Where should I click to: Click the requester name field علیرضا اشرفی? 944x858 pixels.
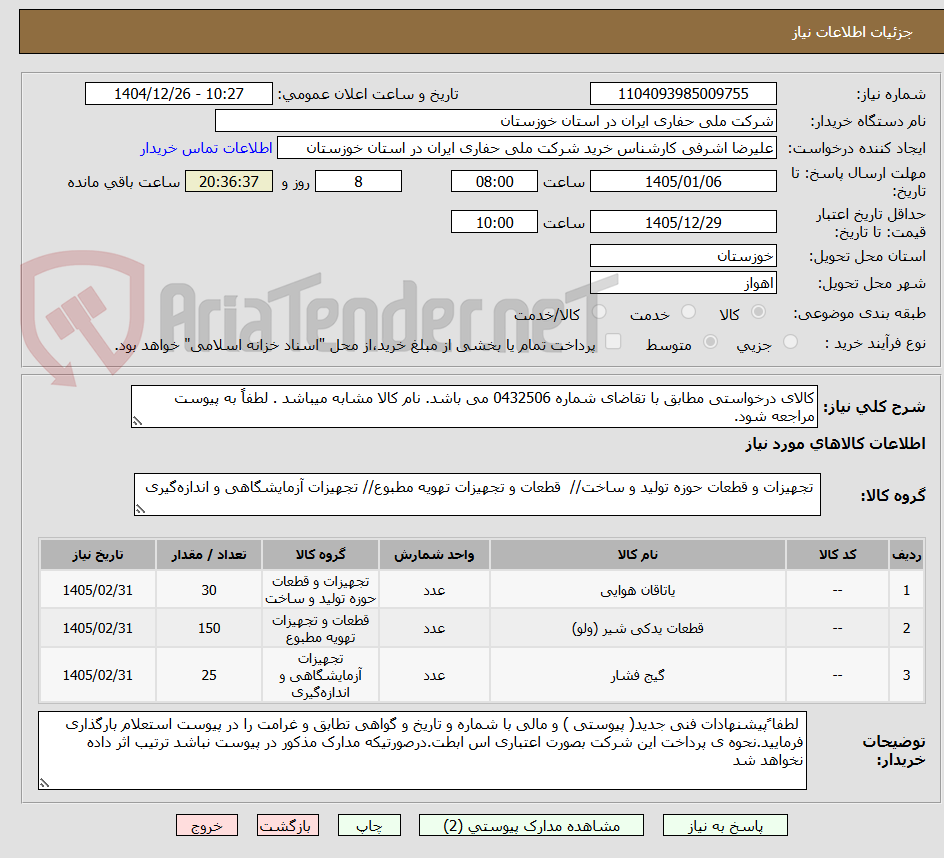pos(527,148)
